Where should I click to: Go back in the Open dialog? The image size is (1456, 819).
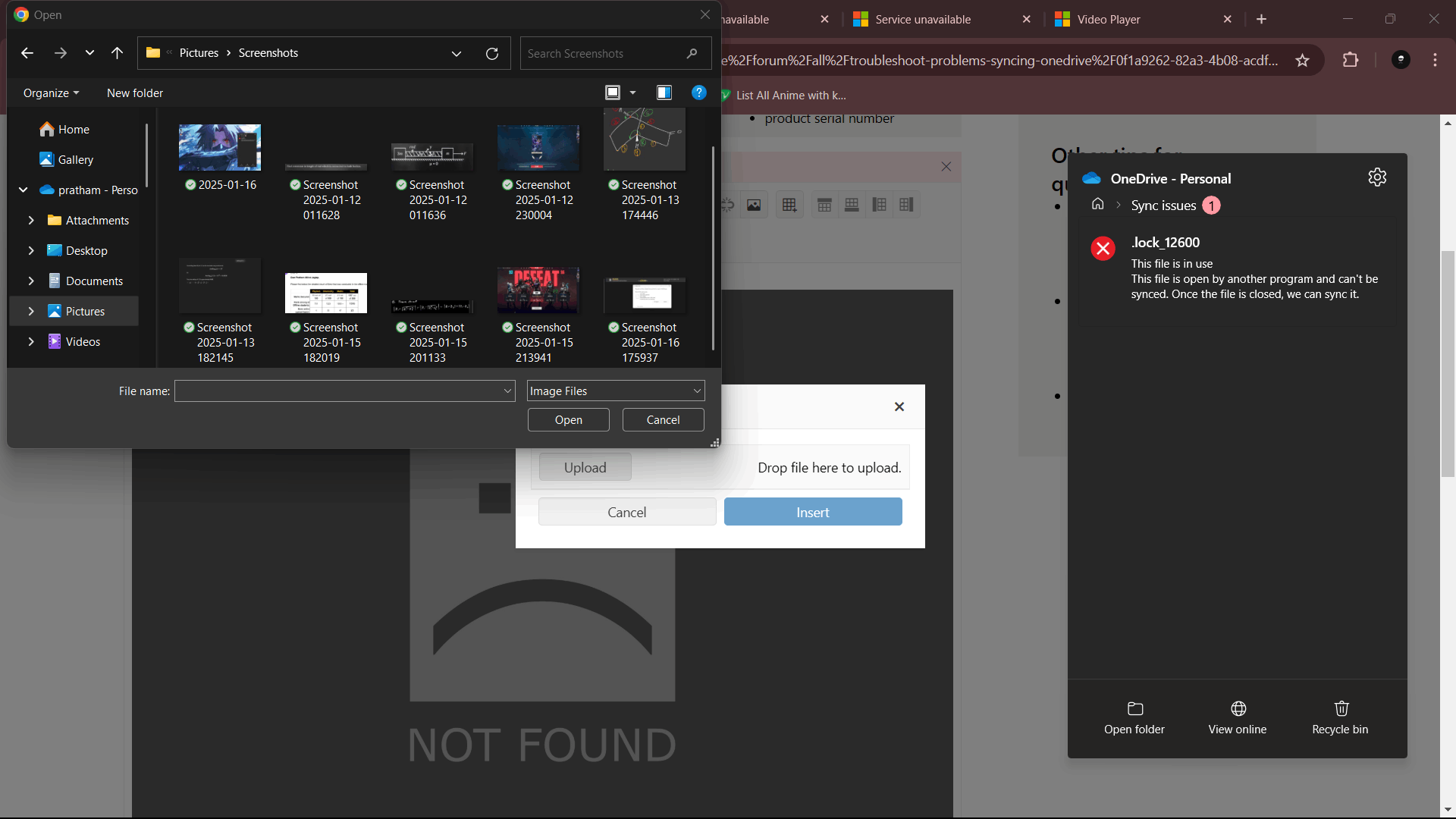click(x=27, y=53)
